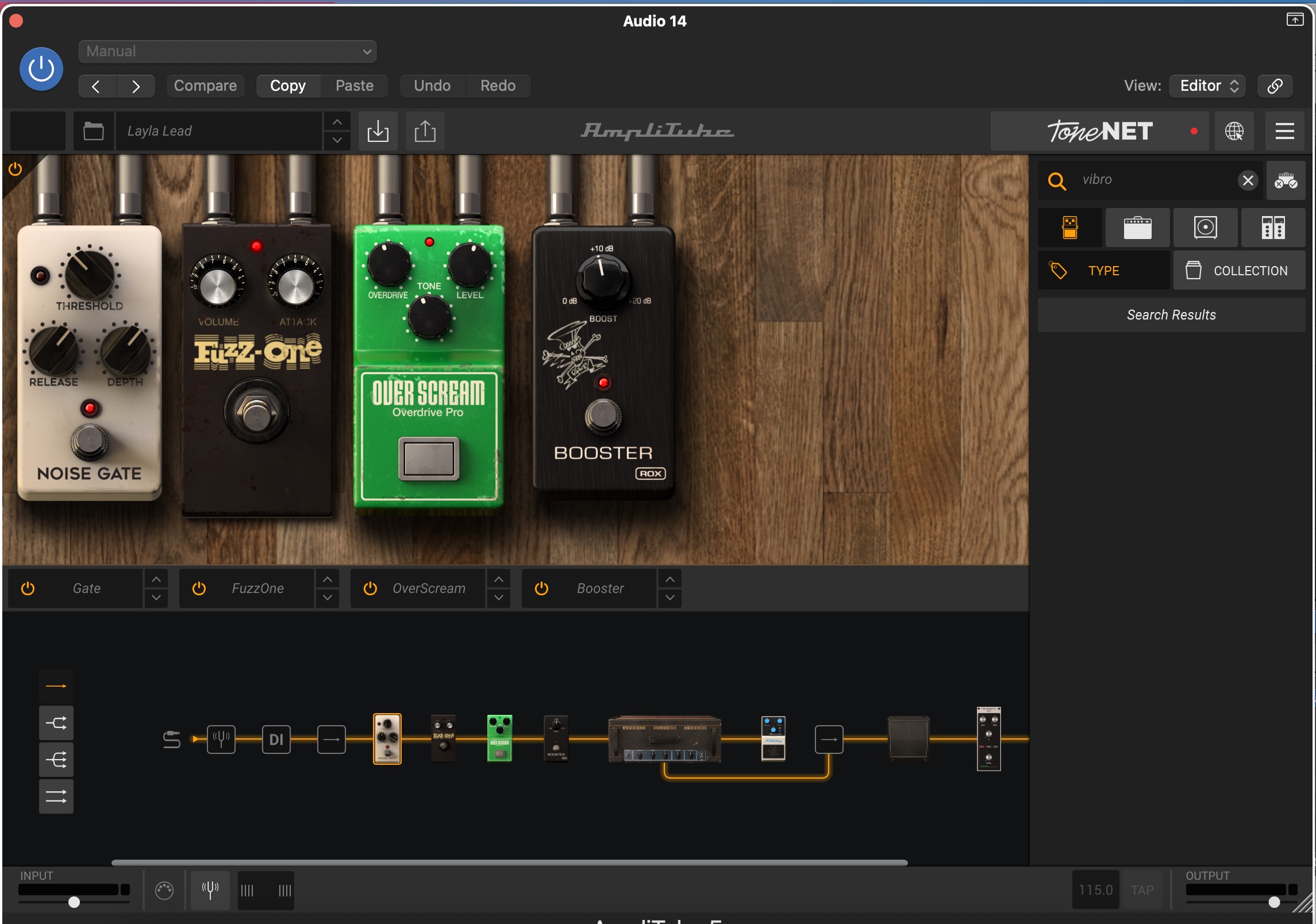Toggle the Fuzz-One footswitch
Screen dimensions: 1316x924
(257, 411)
